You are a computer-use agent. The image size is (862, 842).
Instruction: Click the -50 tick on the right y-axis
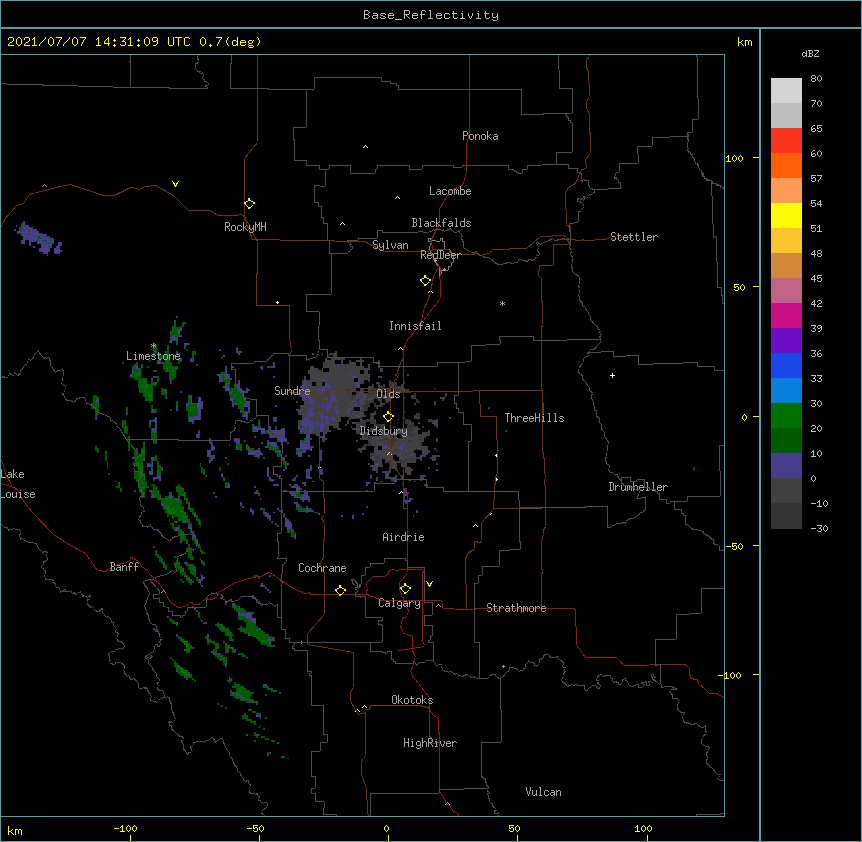tap(734, 546)
